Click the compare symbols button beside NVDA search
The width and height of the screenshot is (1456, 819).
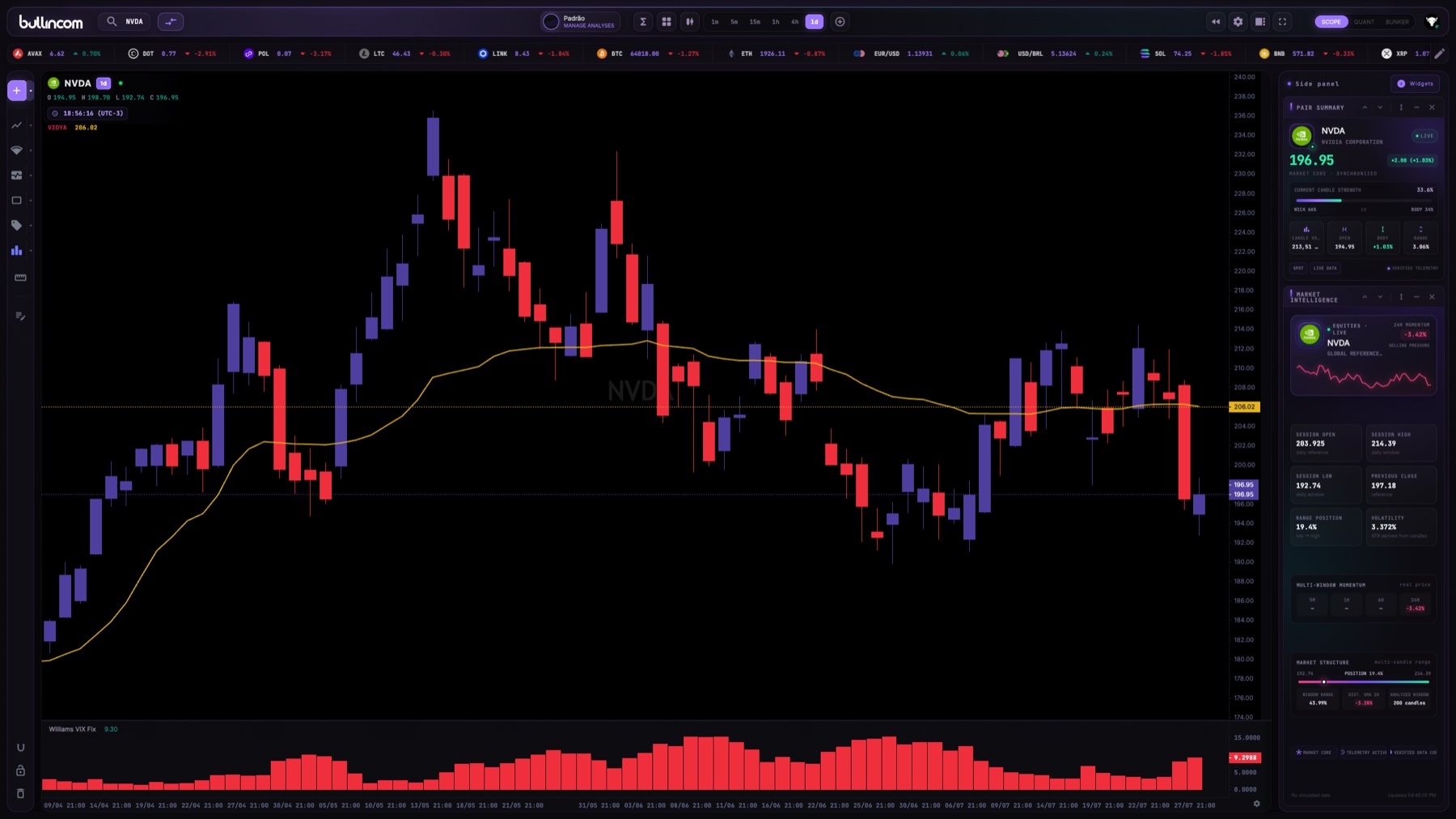click(170, 22)
